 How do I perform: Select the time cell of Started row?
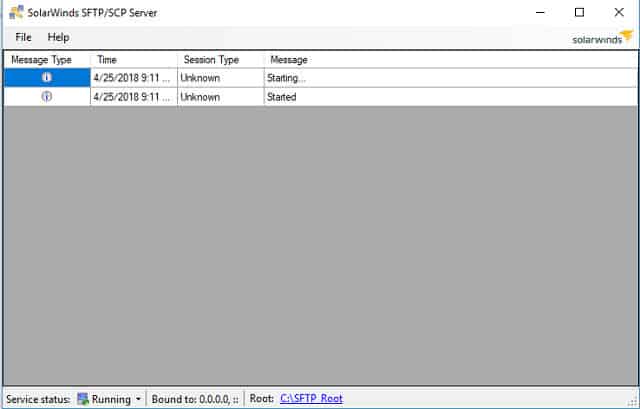pos(134,97)
